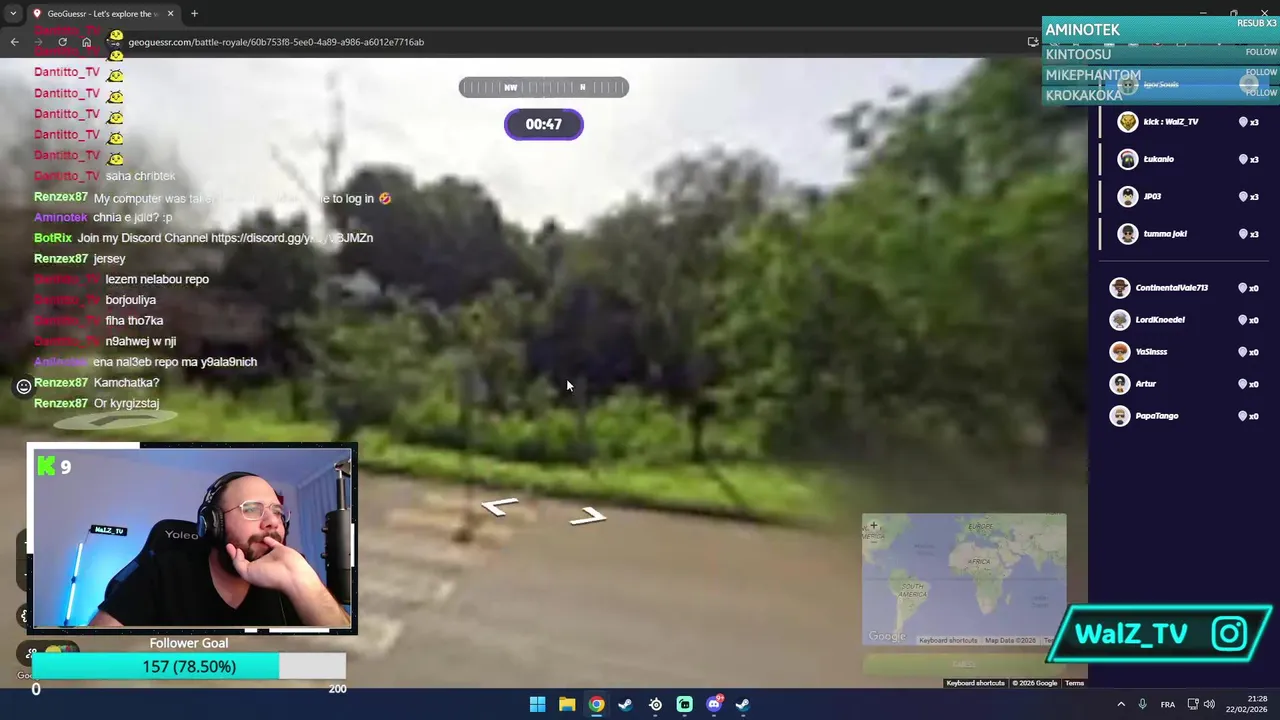Click PapaTango player avatar
The image size is (1280, 720).
(1120, 416)
